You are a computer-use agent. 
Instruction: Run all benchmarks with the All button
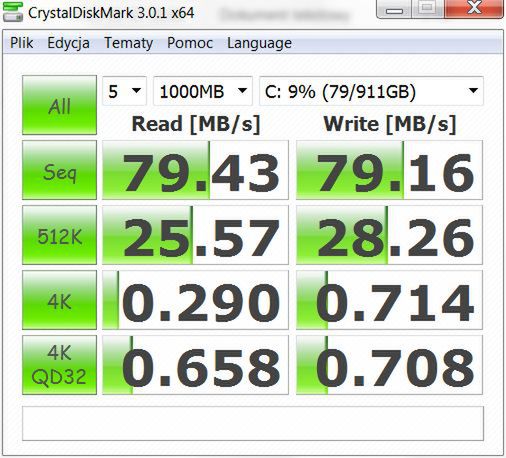tap(59, 105)
